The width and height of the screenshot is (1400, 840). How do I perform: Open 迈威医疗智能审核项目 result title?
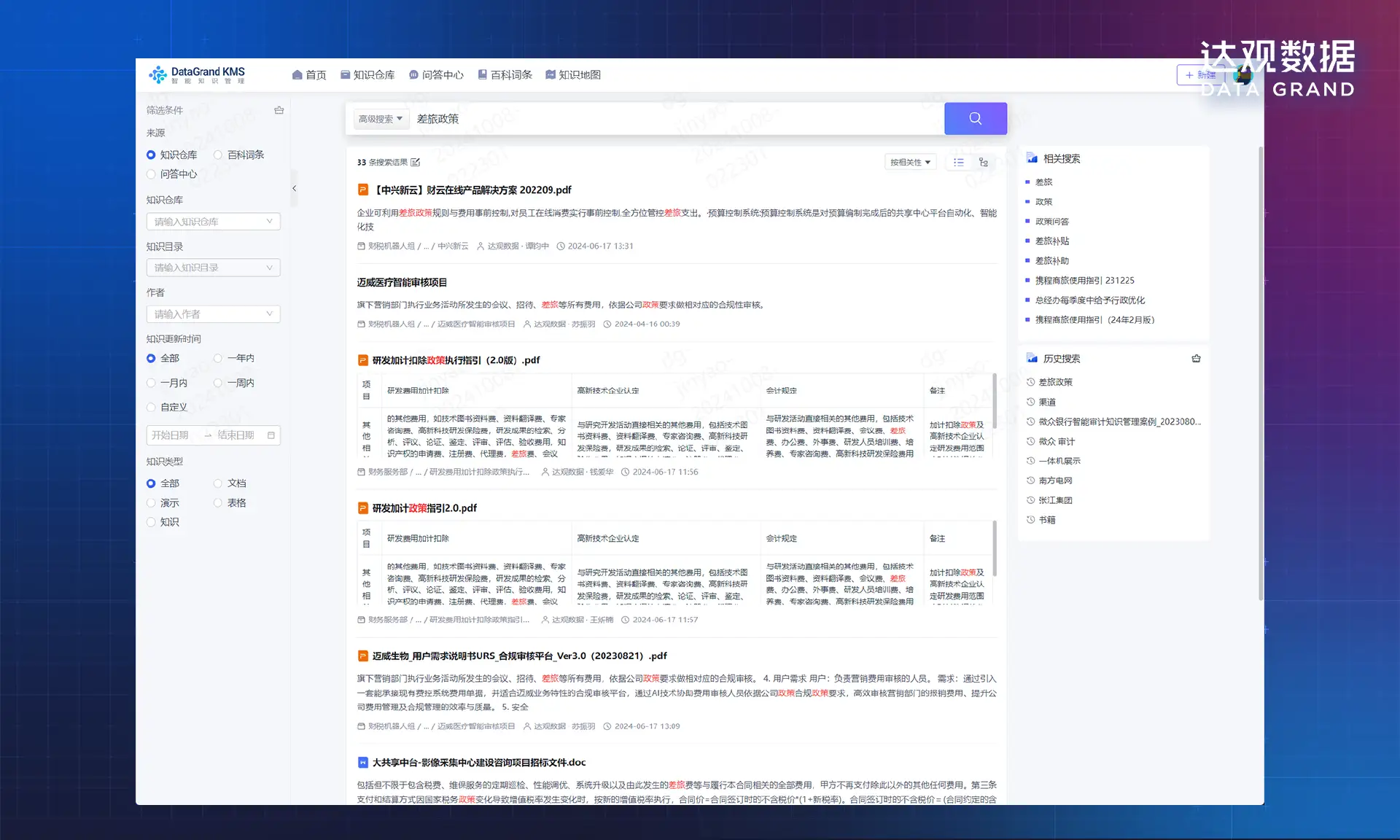pos(402,282)
